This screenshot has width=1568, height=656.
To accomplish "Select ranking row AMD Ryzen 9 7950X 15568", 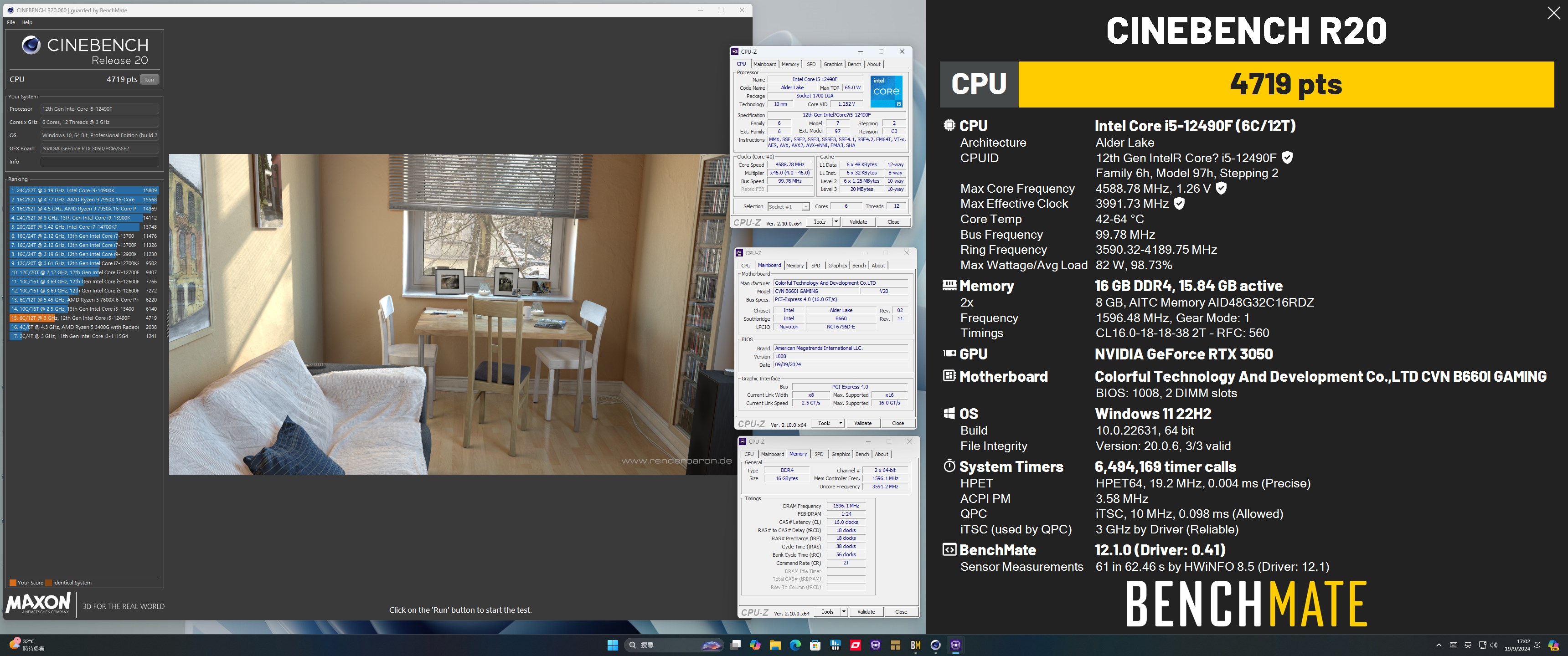I will click(x=84, y=200).
